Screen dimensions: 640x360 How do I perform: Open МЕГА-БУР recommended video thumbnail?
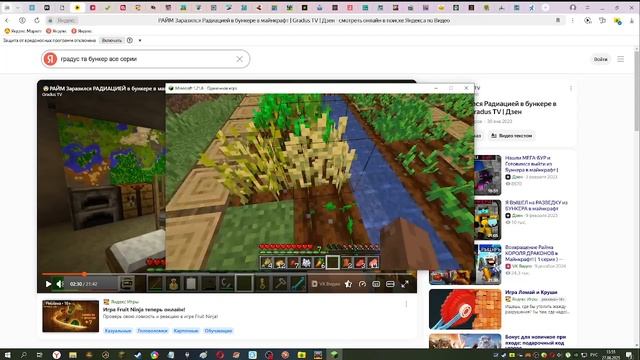click(x=487, y=175)
